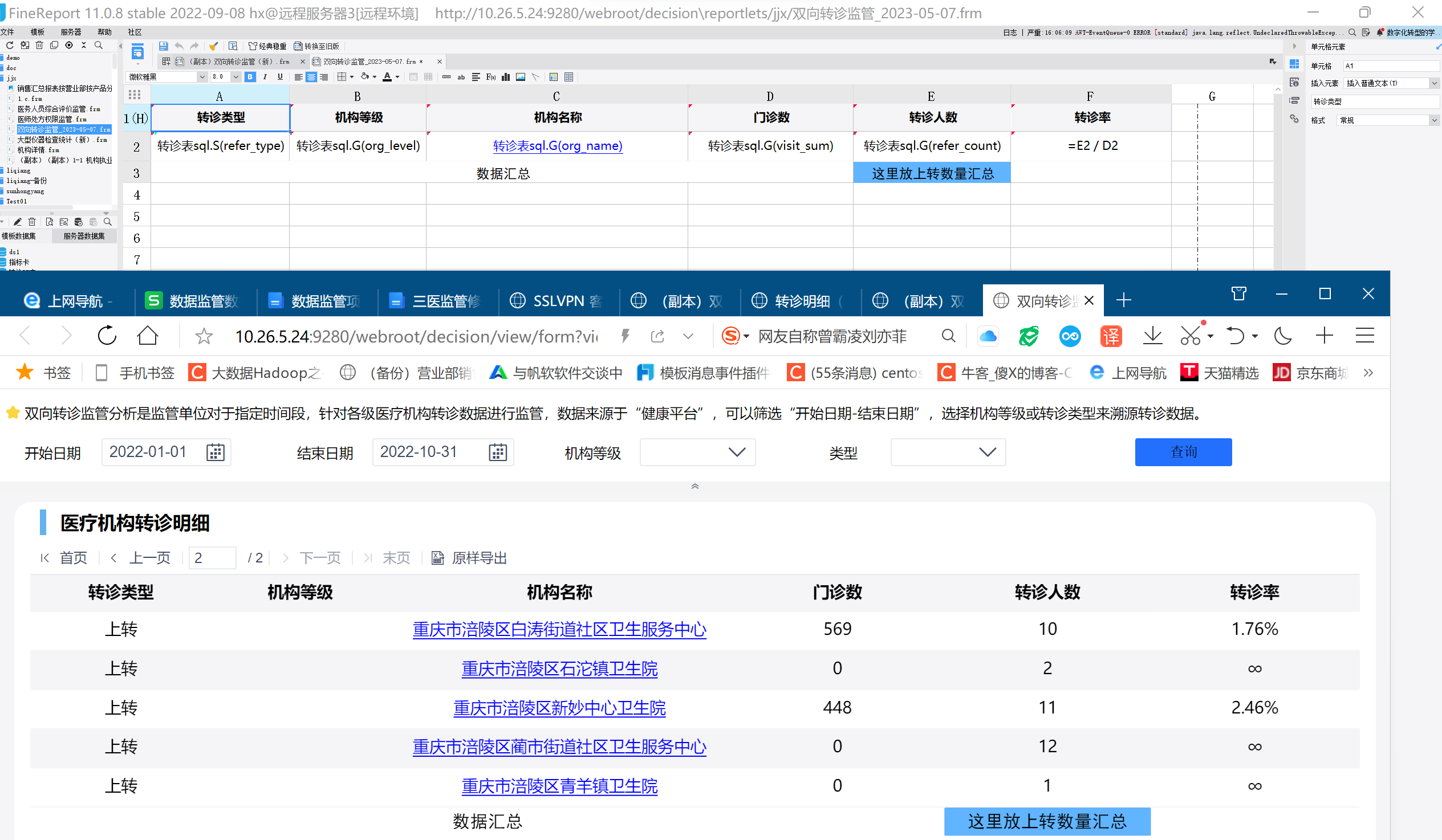Open the 帮助 menu
Screen dimensions: 1442x840
[105, 32]
